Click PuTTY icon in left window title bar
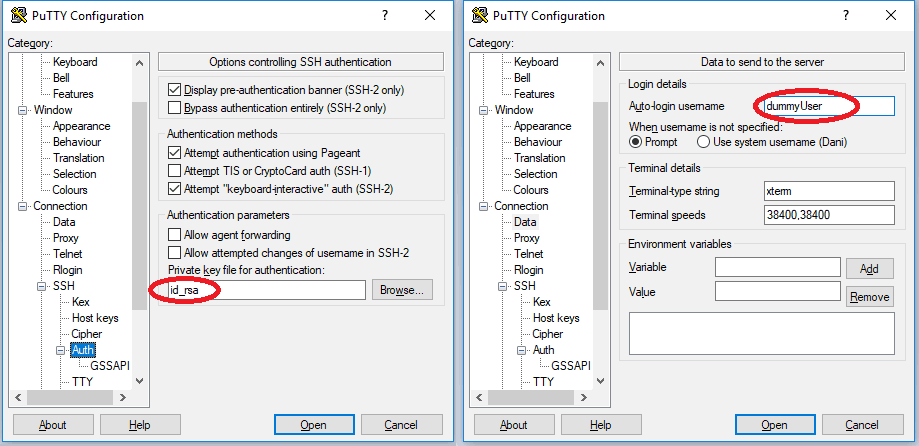The image size is (919, 446). point(19,15)
